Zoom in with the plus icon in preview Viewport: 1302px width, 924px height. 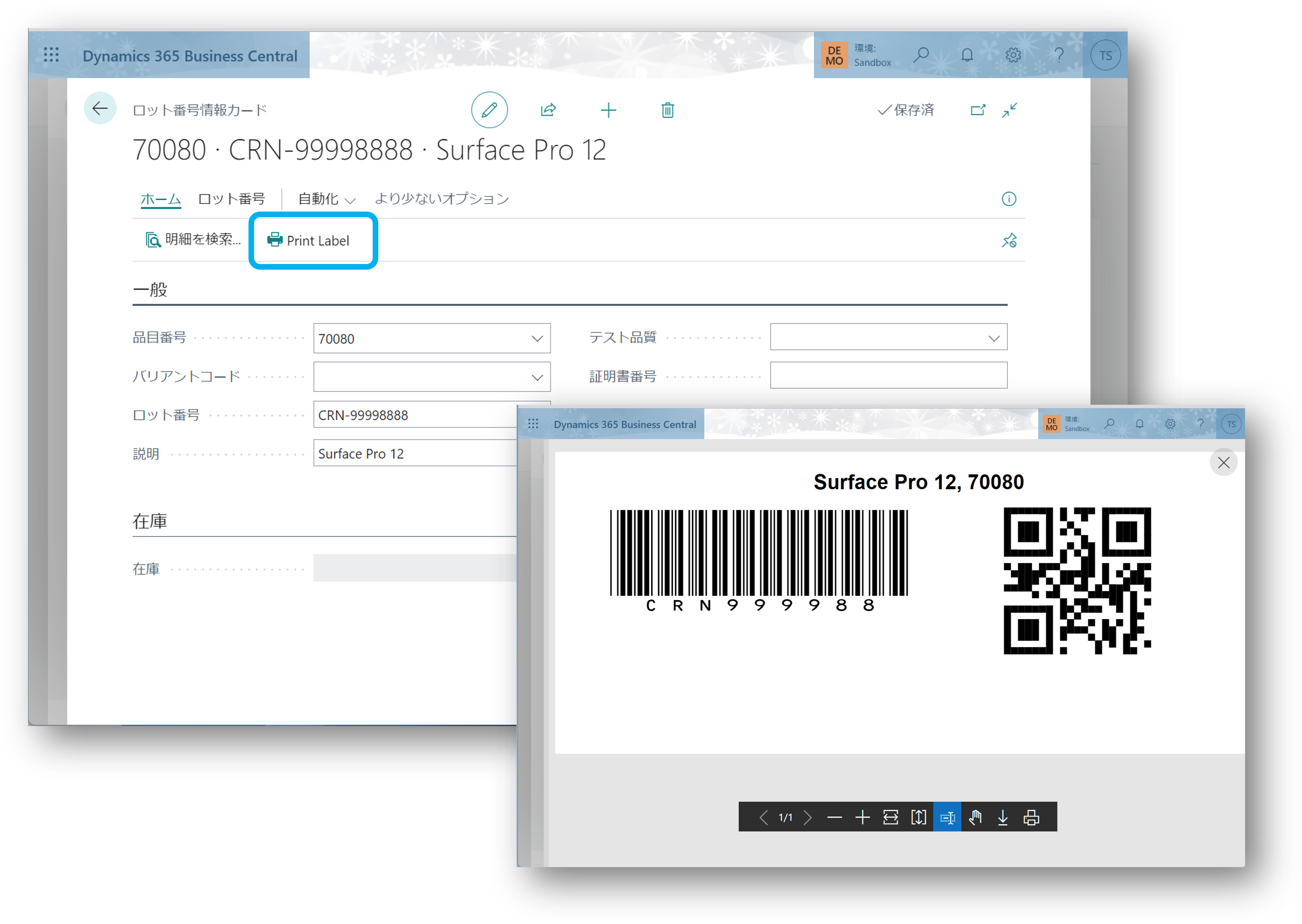862,817
